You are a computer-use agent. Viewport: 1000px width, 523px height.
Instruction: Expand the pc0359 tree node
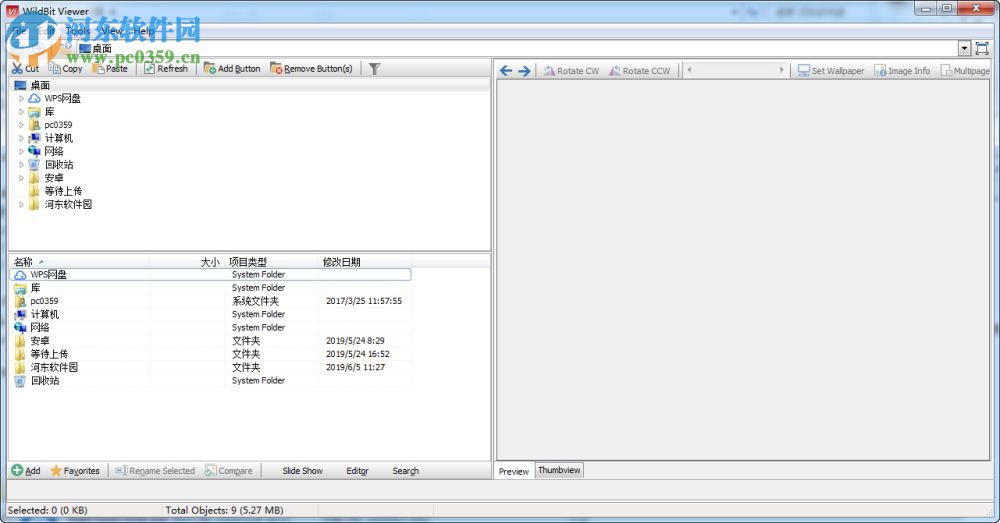coord(21,125)
